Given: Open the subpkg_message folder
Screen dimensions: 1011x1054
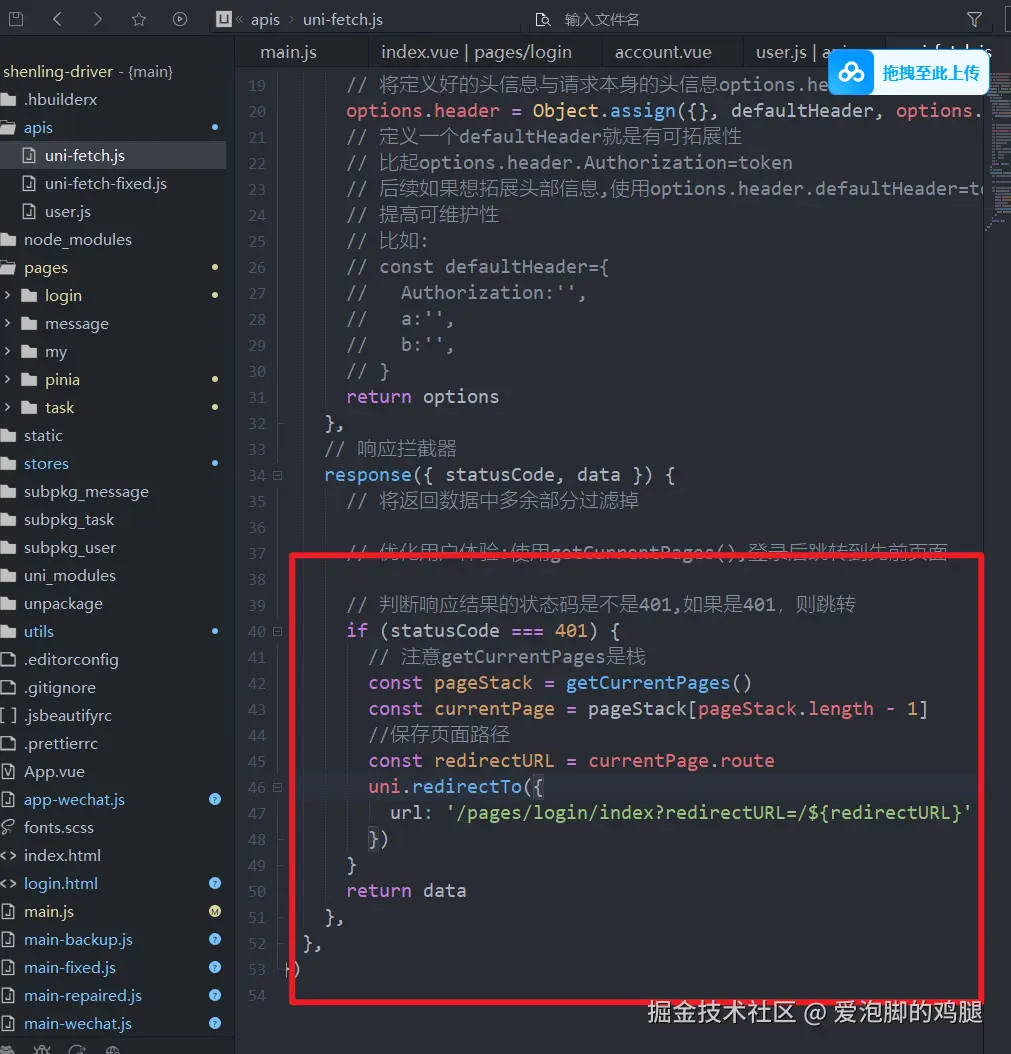Looking at the screenshot, I should [86, 491].
